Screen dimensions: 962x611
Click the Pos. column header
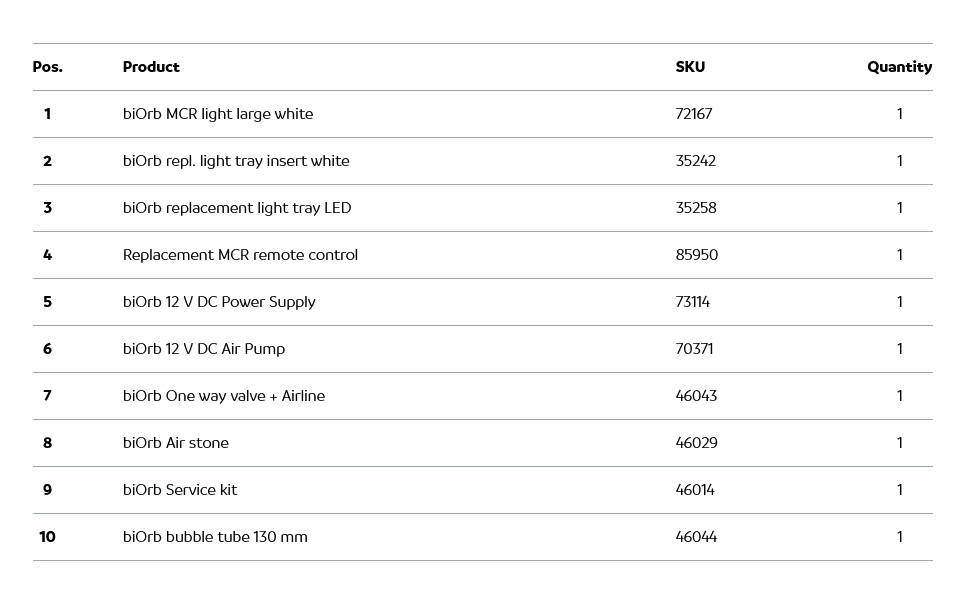coord(47,67)
